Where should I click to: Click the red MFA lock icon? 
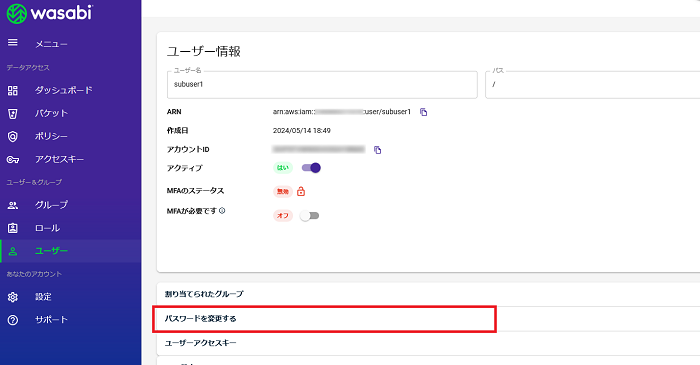pyautogui.click(x=301, y=191)
